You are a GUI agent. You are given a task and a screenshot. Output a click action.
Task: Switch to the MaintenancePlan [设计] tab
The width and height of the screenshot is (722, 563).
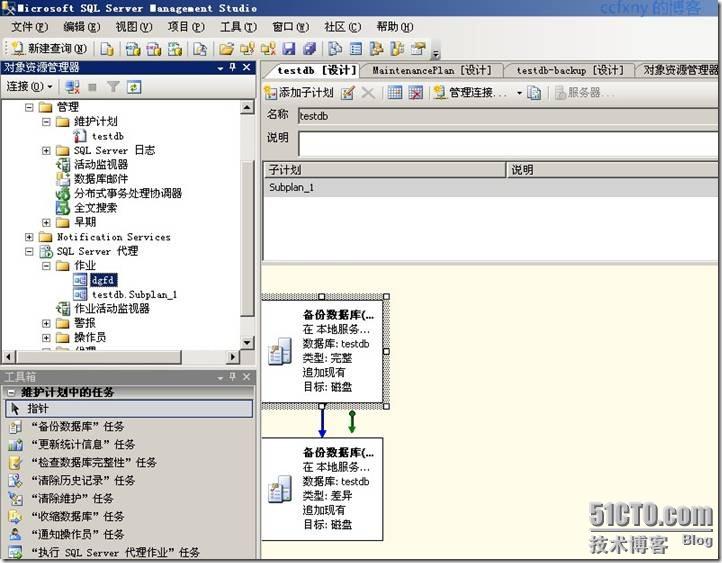pos(431,70)
